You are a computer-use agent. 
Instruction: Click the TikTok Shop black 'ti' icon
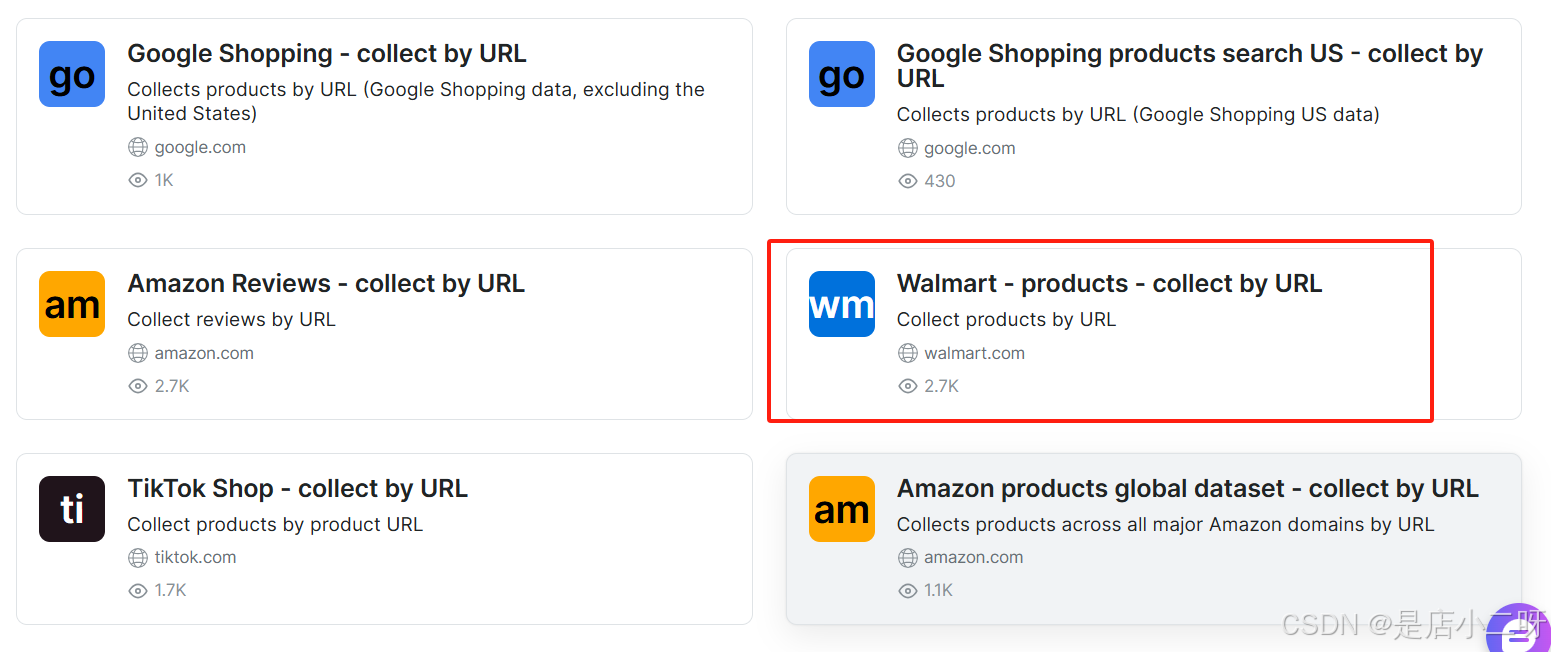click(72, 509)
